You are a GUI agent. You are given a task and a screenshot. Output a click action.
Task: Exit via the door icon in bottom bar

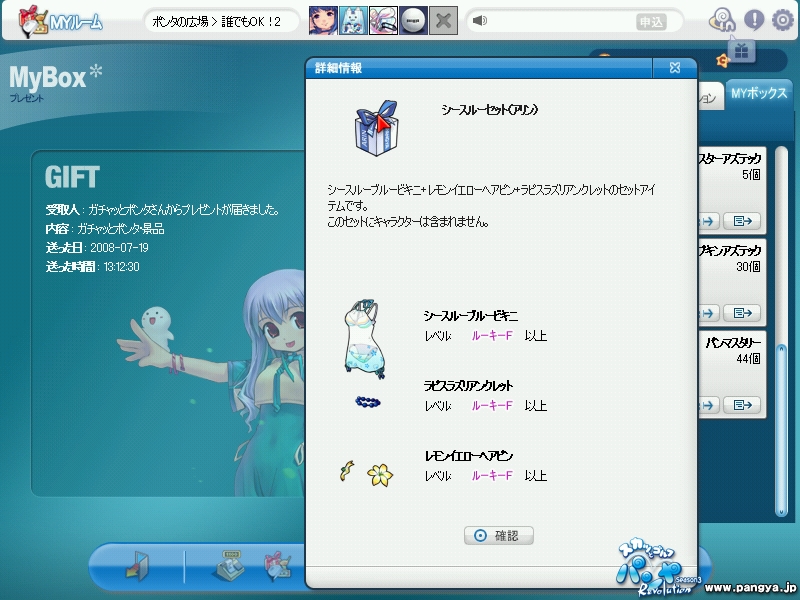pos(138,565)
